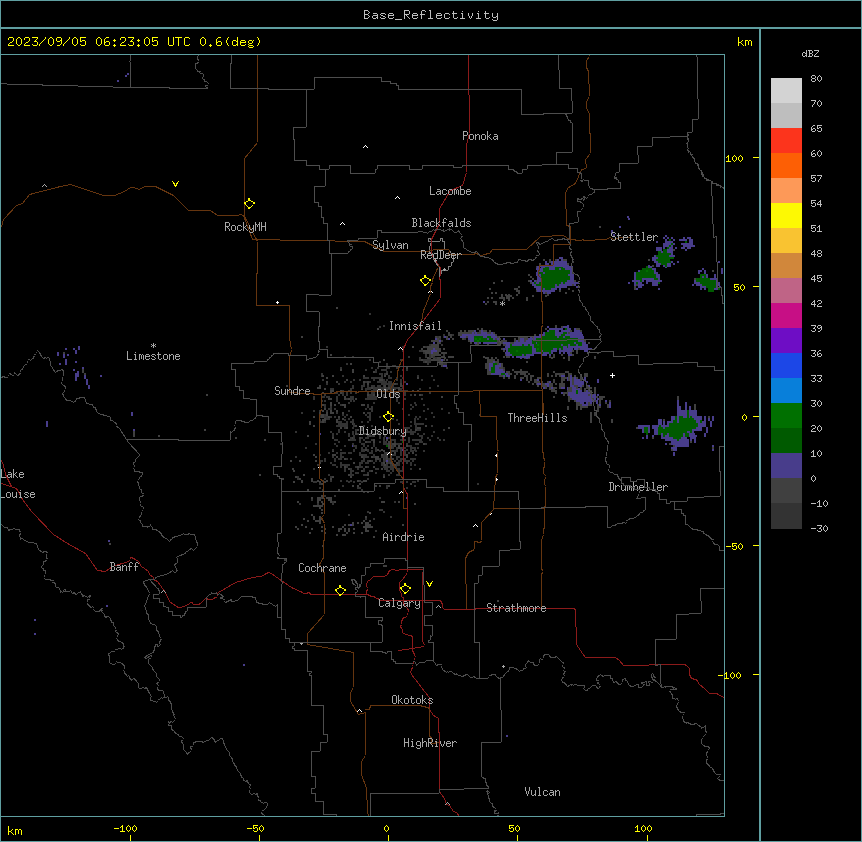Click the Sylvan label
862x842 pixels.
coord(390,245)
